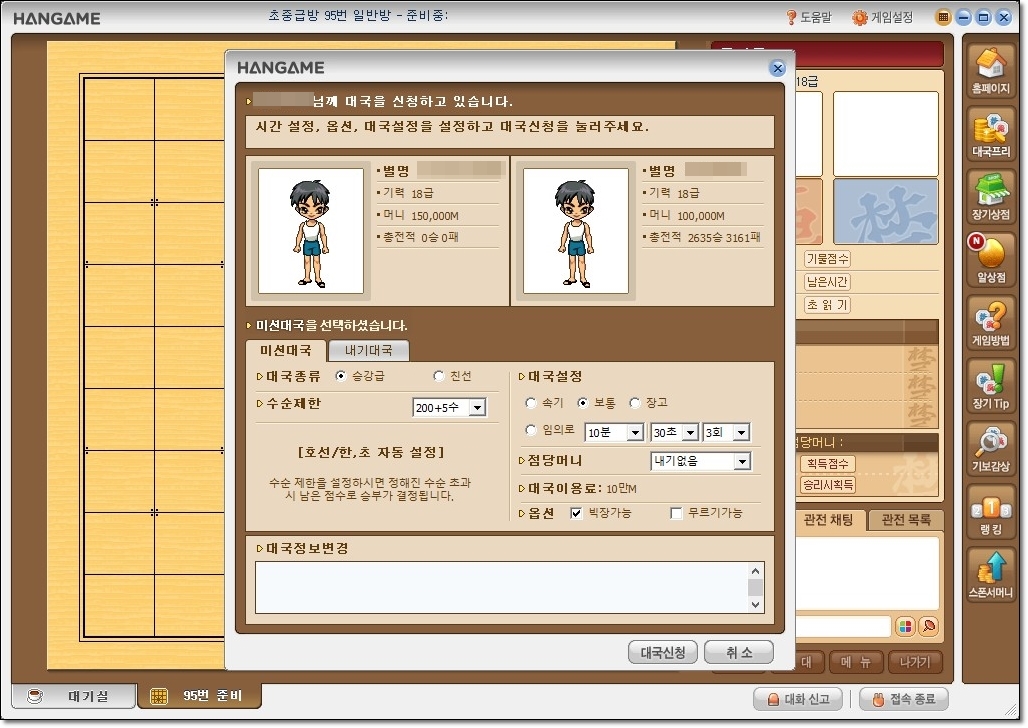Select the 임의로 custom time radio
Viewport: 1028px width, 728px height.
530,430
